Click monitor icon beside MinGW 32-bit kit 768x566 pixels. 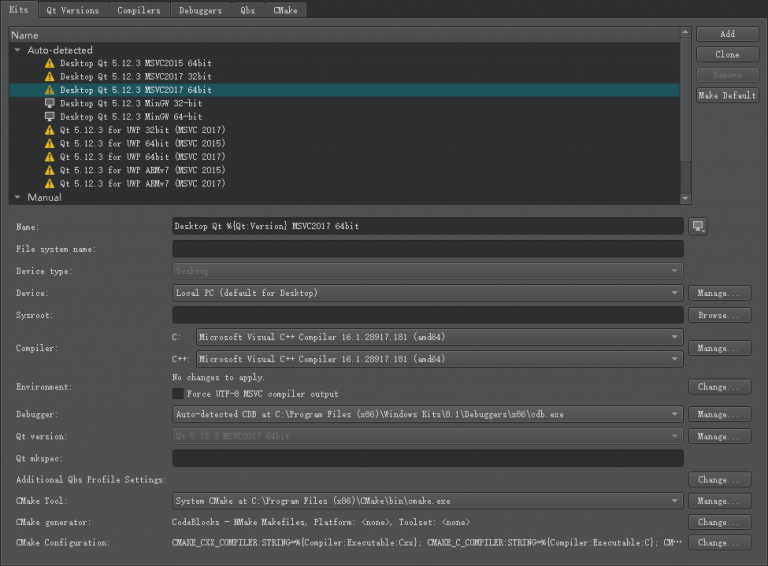point(49,103)
